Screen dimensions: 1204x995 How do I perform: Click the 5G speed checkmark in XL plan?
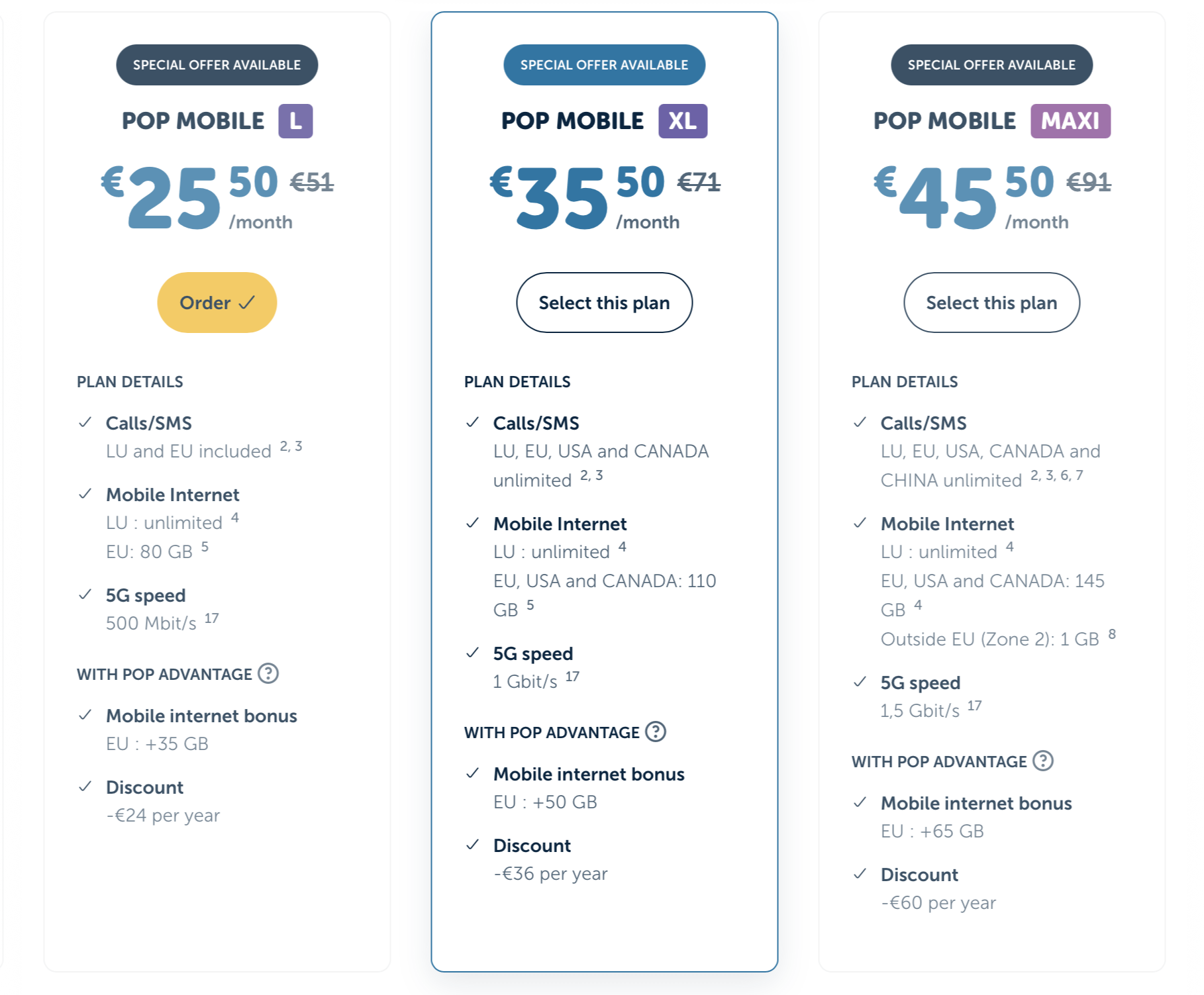click(x=472, y=653)
